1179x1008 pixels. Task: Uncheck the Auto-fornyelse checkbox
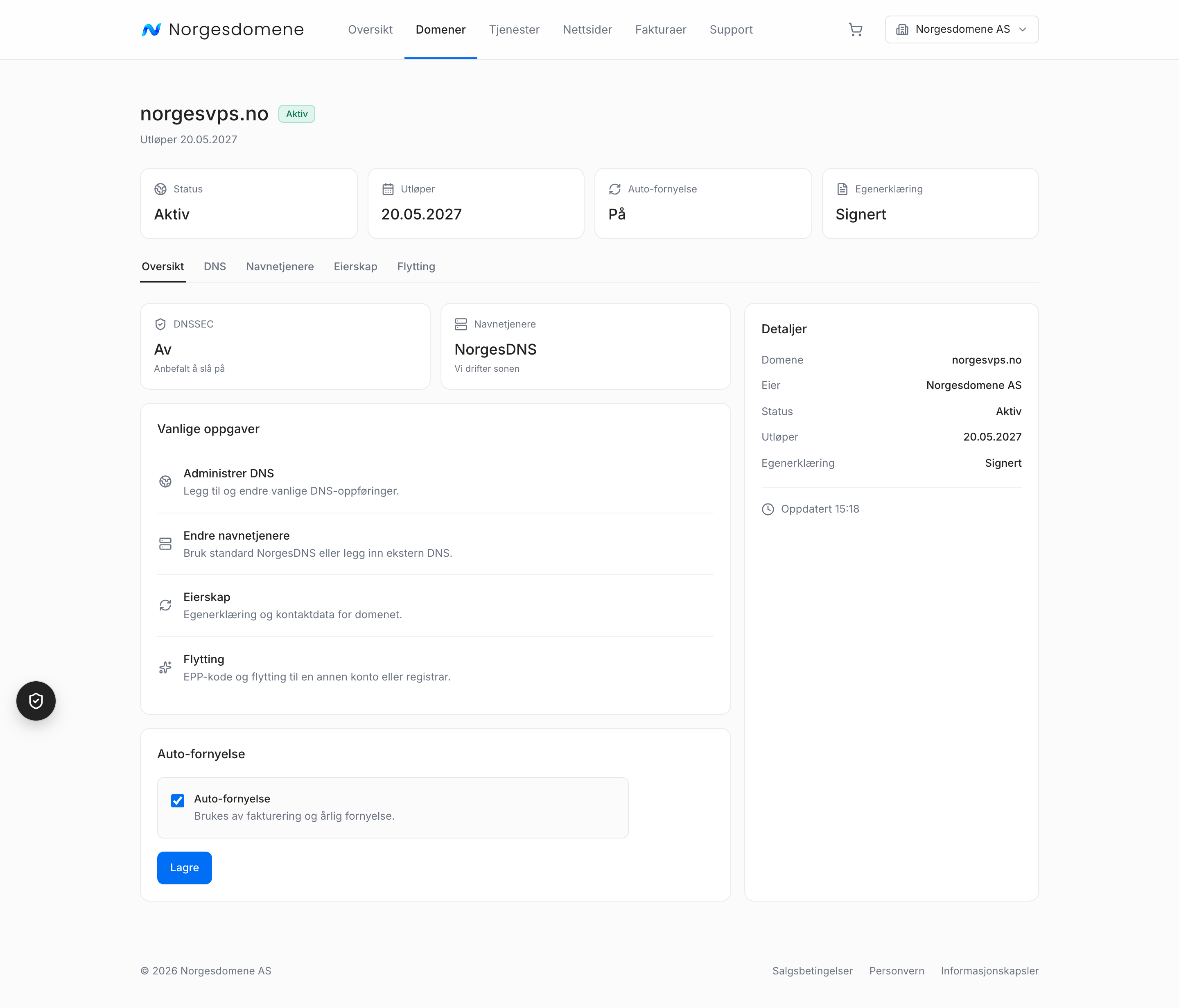[178, 801]
